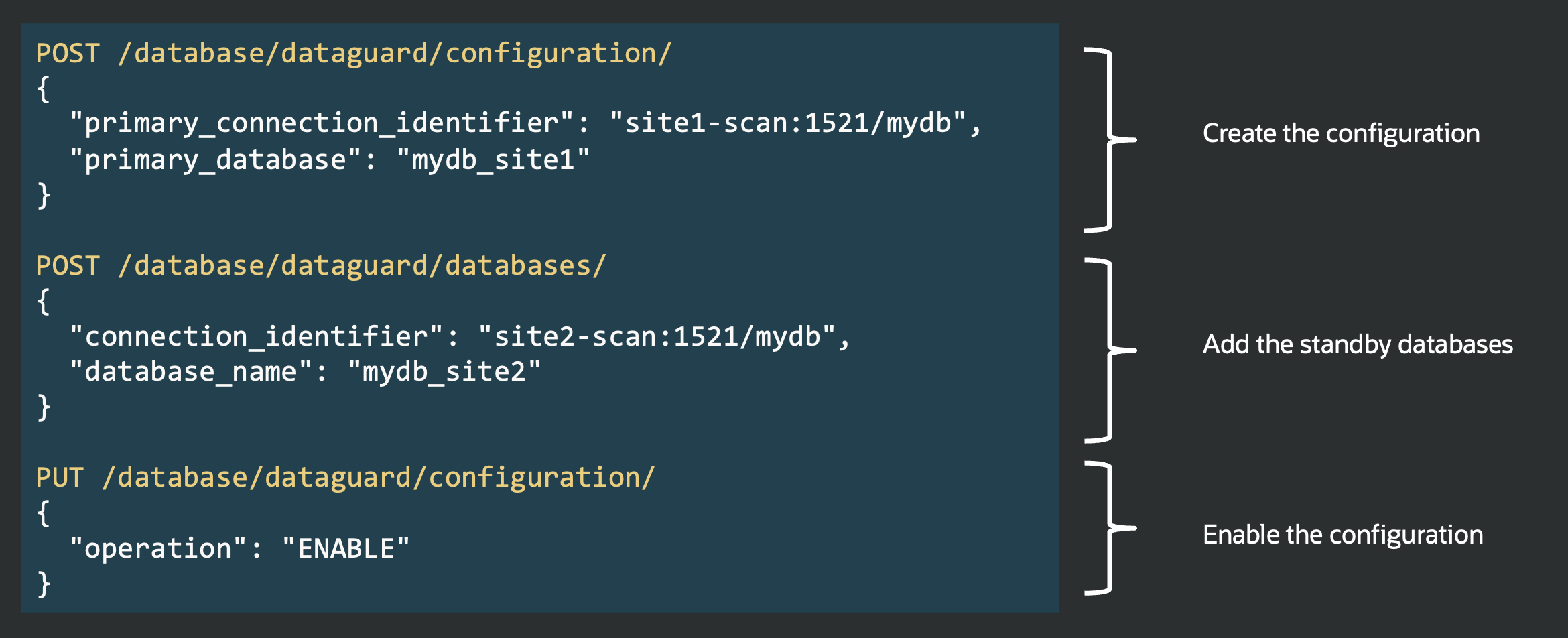Viewport: 1568px width, 638px height.
Task: Click the white bracket beside Enable the configuration
Action: (1110, 528)
